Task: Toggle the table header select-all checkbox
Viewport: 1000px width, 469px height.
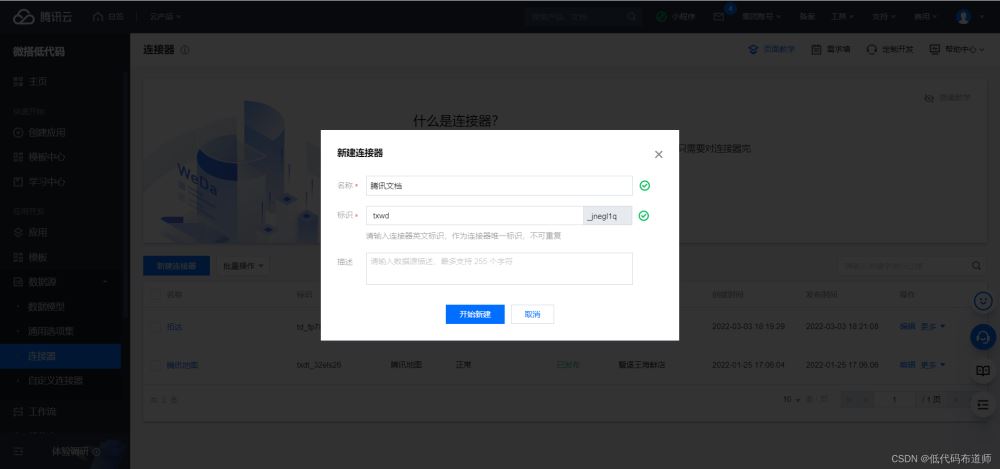Action: (x=156, y=295)
